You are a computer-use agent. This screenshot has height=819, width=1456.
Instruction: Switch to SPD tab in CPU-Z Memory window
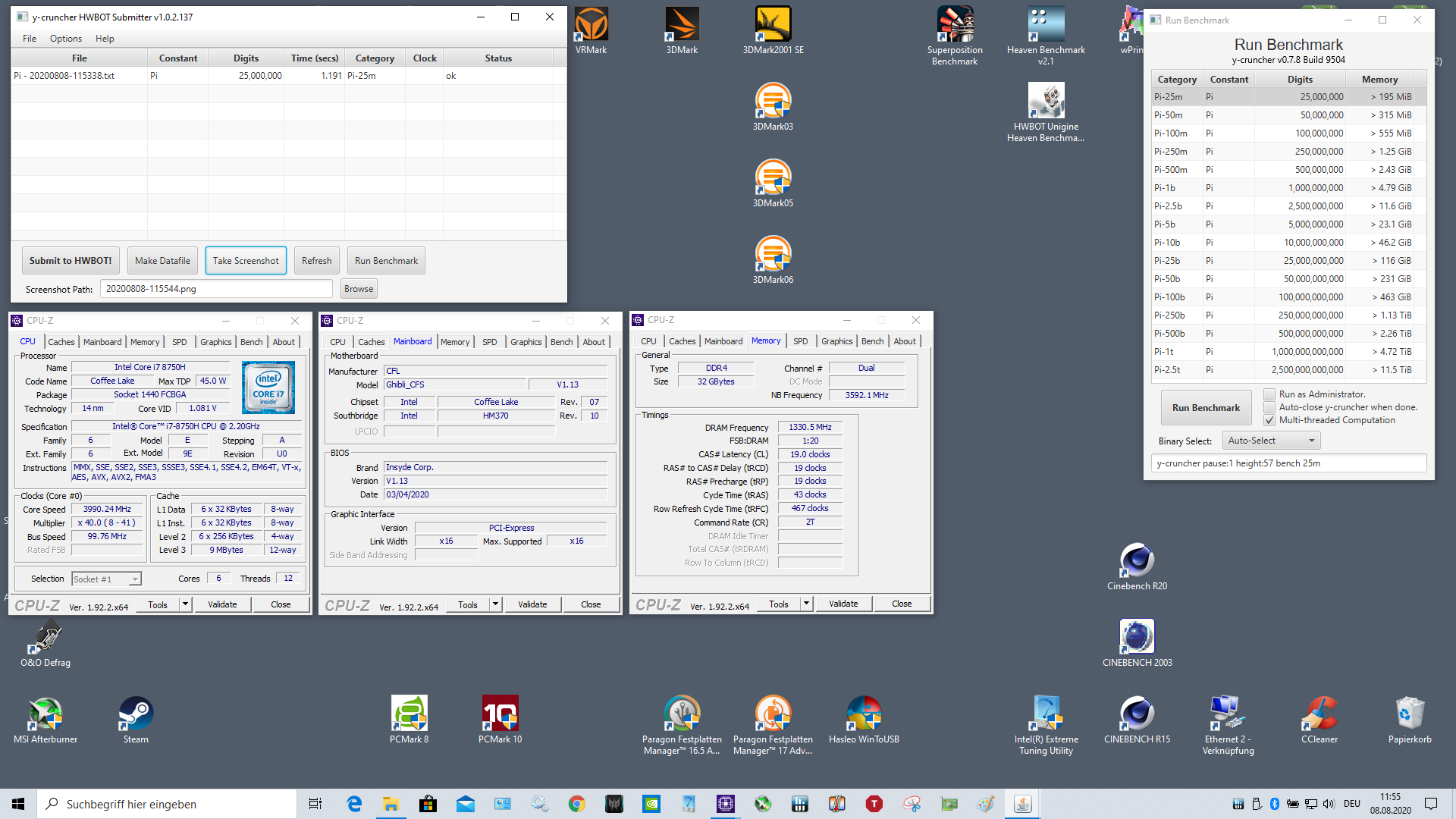tap(801, 341)
